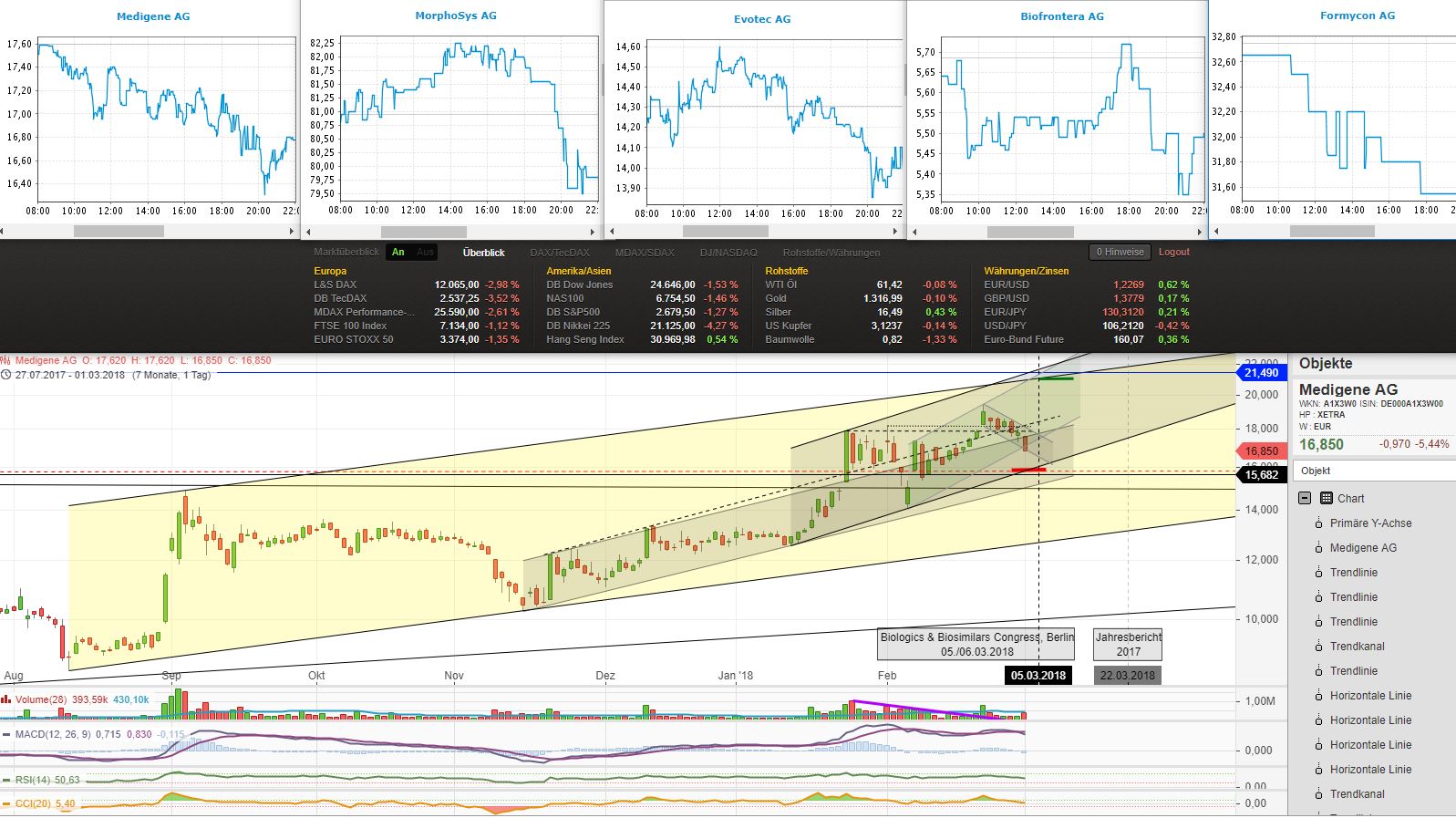Click the Biologics & Biosimilars Congress event box
Image resolution: width=1456 pixels, height=818 pixels.
coord(977,644)
